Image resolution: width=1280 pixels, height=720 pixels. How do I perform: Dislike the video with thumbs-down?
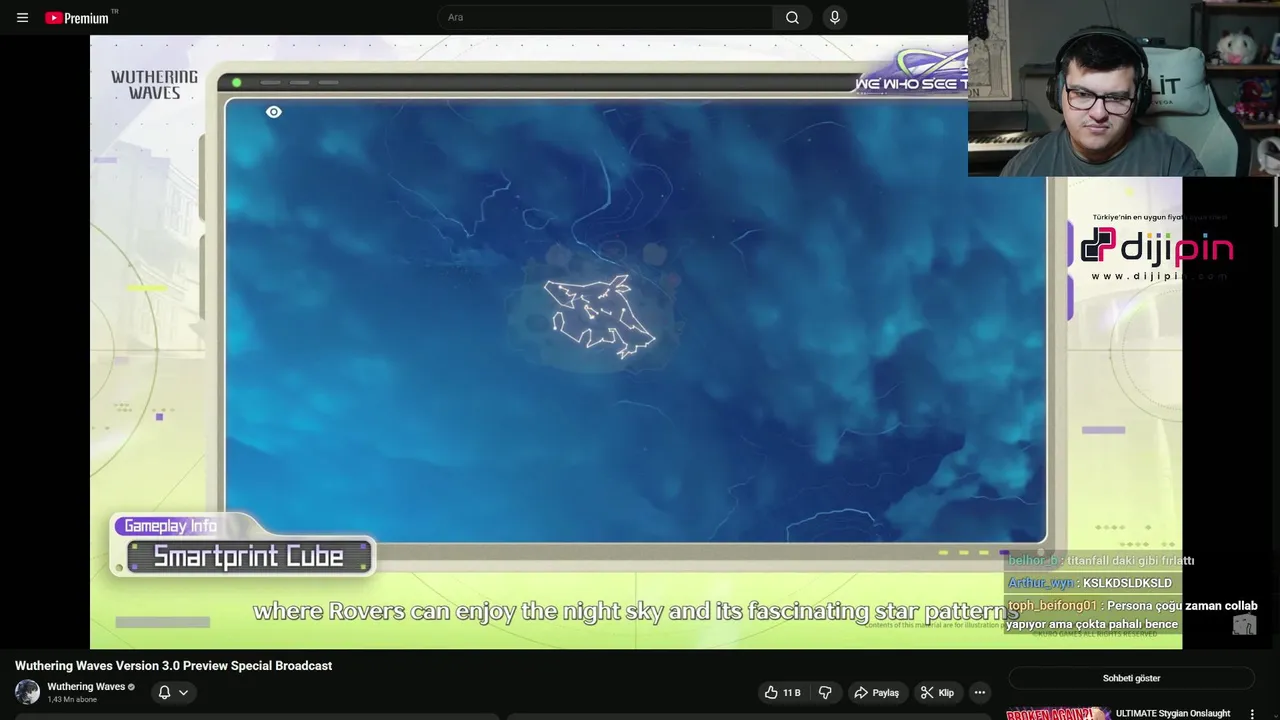click(x=825, y=692)
